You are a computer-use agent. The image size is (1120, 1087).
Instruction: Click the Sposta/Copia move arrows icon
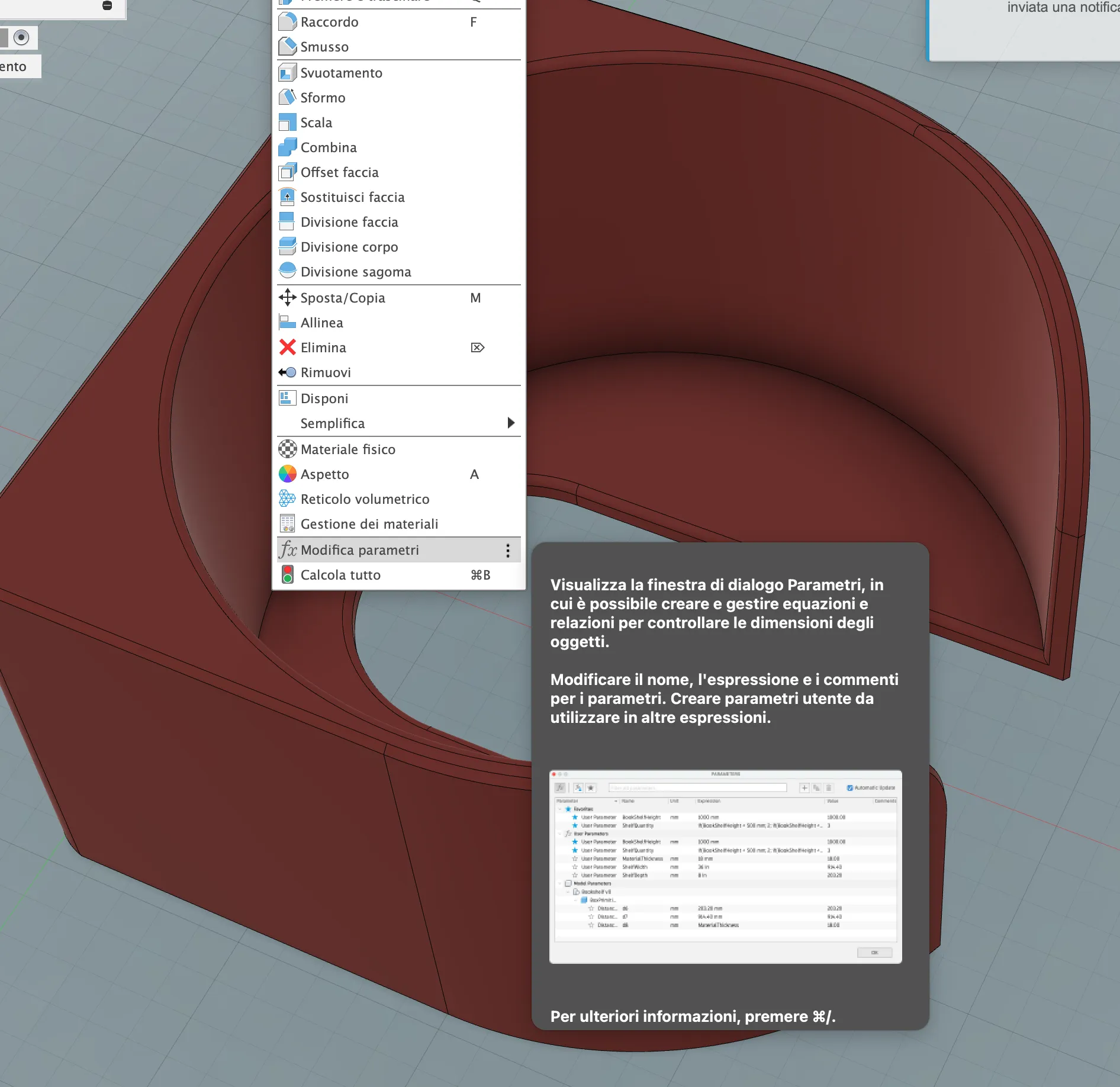pyautogui.click(x=287, y=298)
